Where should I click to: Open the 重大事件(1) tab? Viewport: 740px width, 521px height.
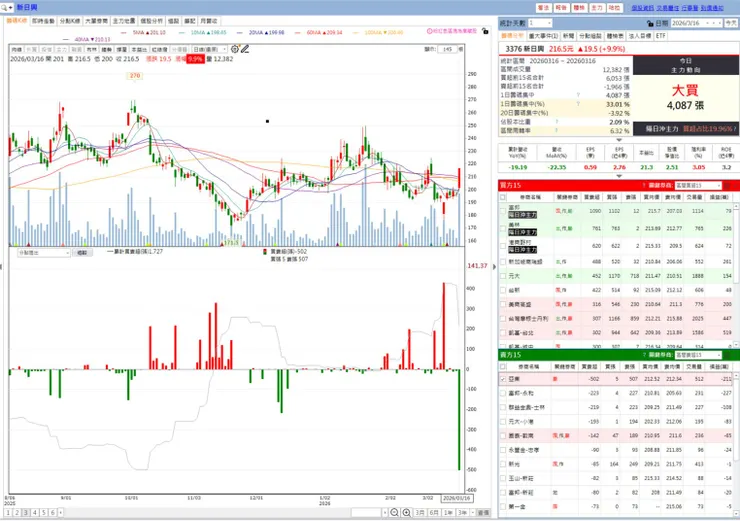coord(543,36)
